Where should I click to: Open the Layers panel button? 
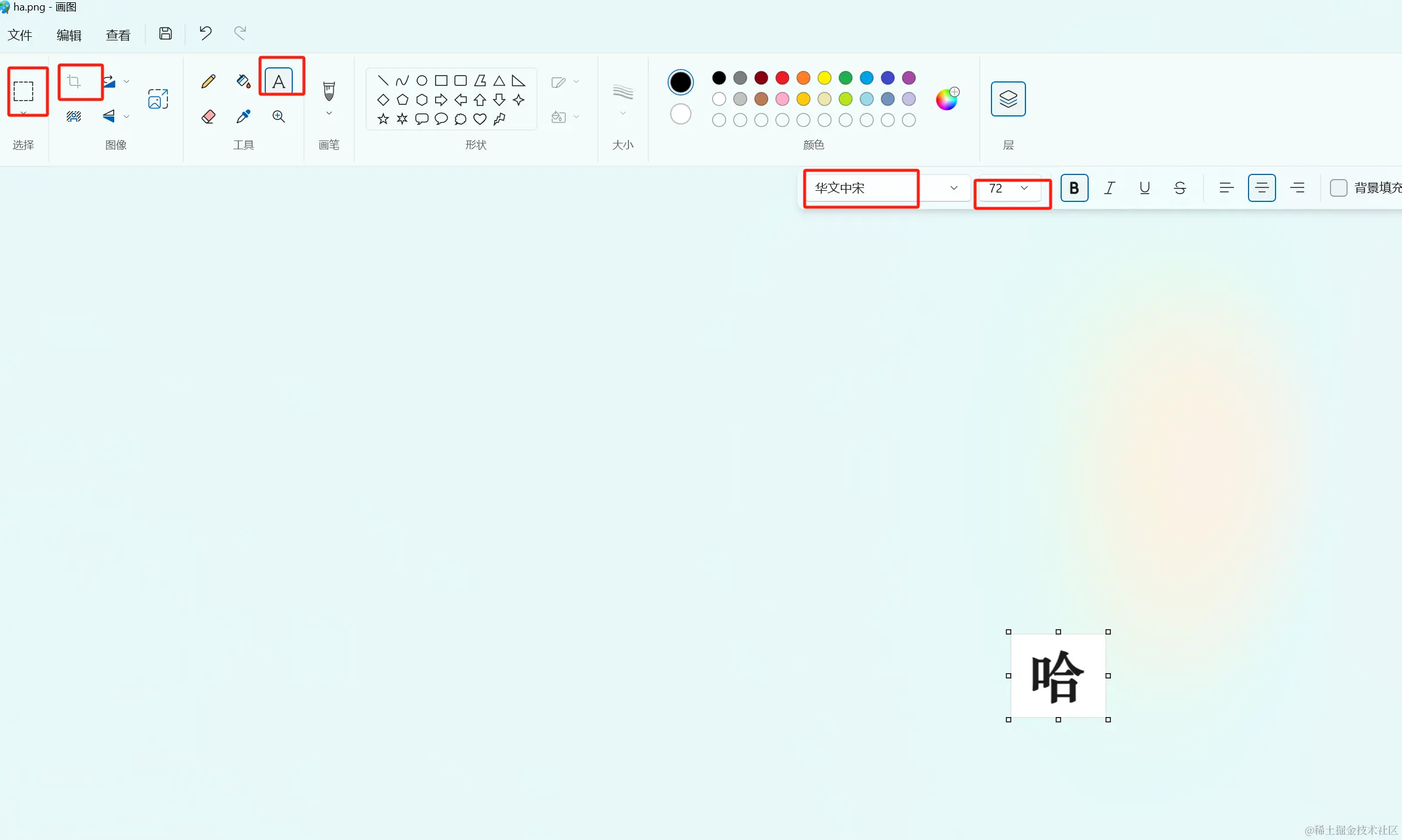pos(1008,99)
